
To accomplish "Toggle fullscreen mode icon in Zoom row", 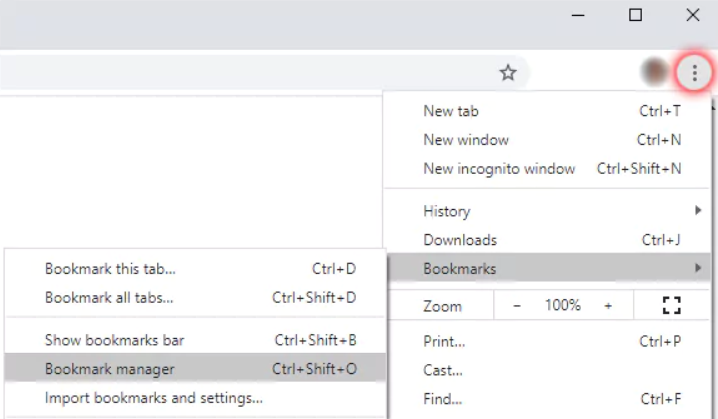I will [x=671, y=305].
